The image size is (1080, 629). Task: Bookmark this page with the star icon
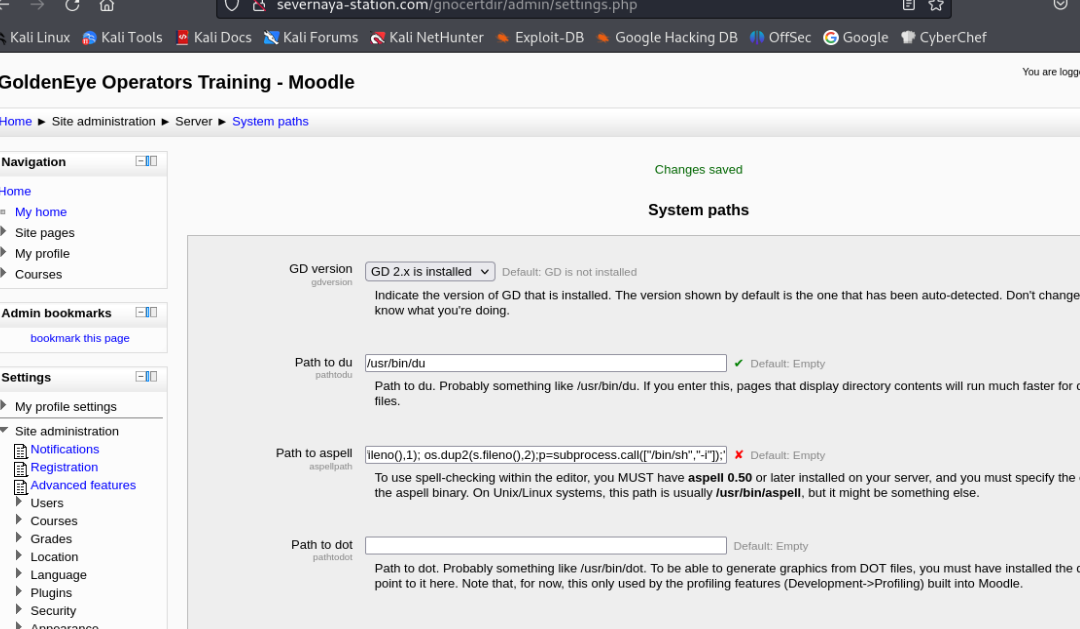936,5
